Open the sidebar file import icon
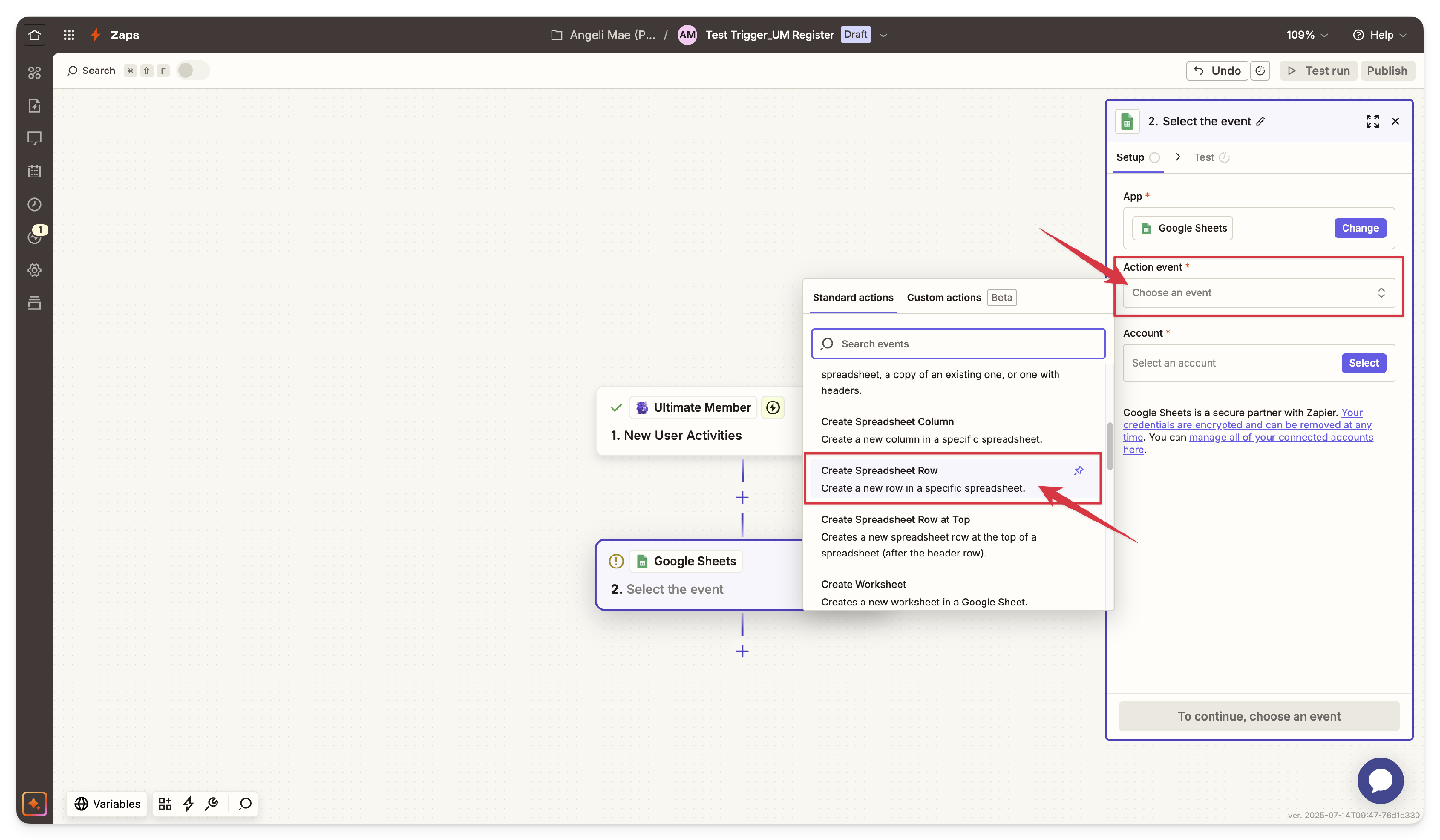This screenshot has width=1440, height=840. coord(34,106)
